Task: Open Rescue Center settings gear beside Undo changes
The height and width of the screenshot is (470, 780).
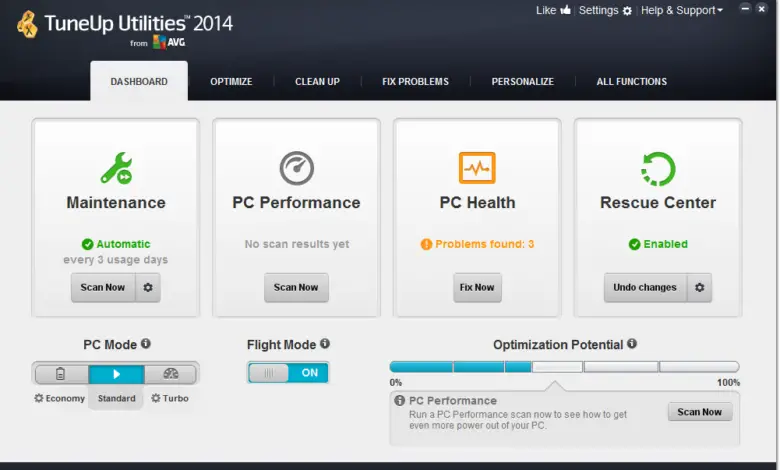Action: 699,287
